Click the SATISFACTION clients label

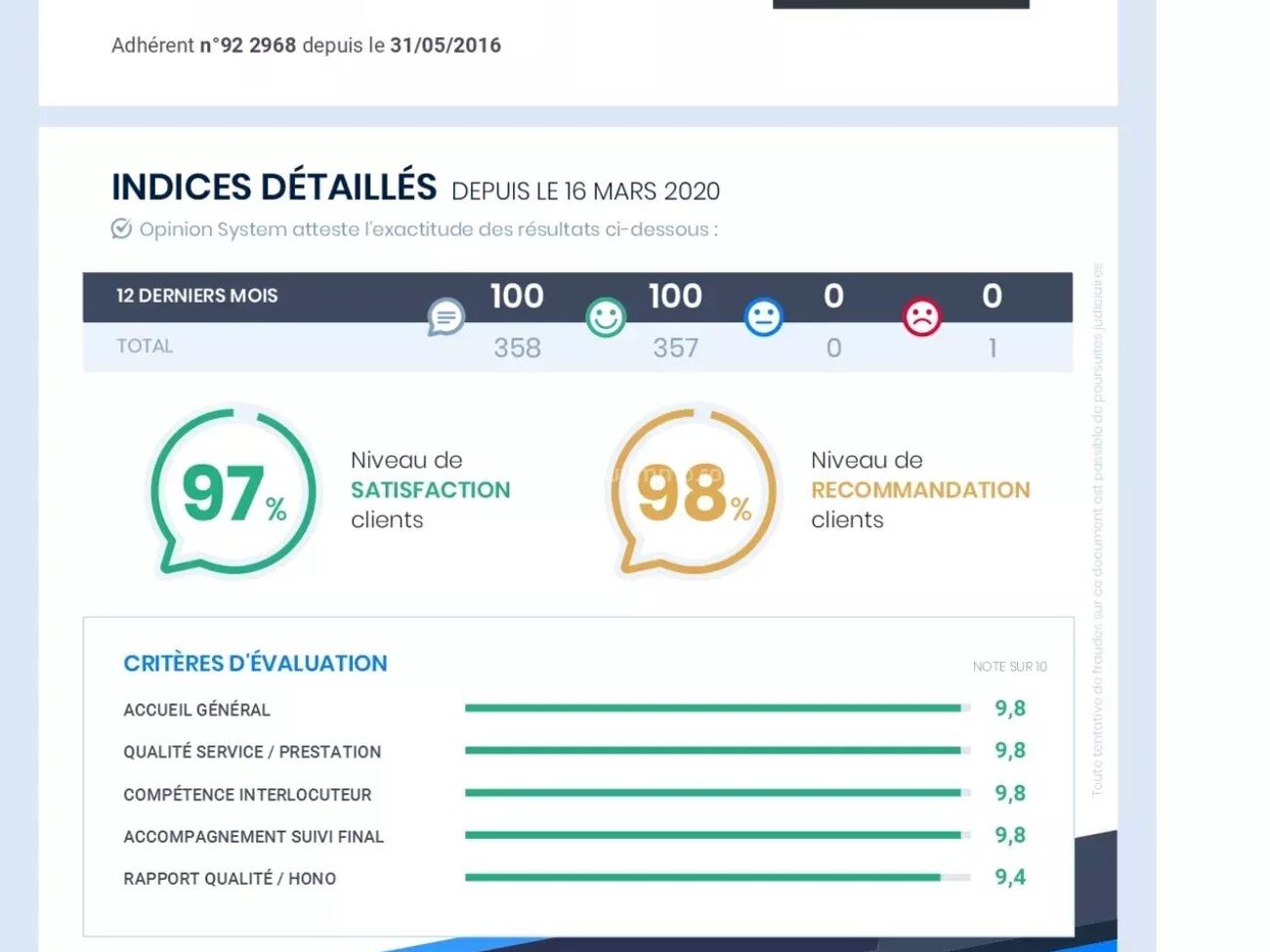point(430,490)
